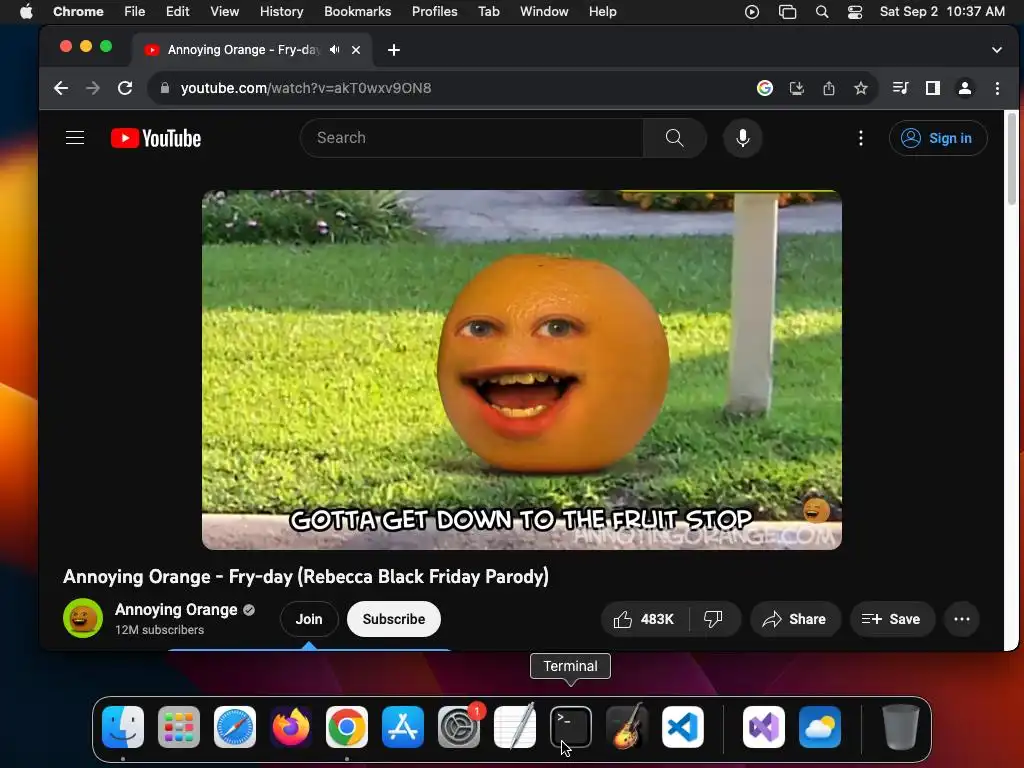
Task: Open Spotlight search in menu bar
Action: (822, 12)
